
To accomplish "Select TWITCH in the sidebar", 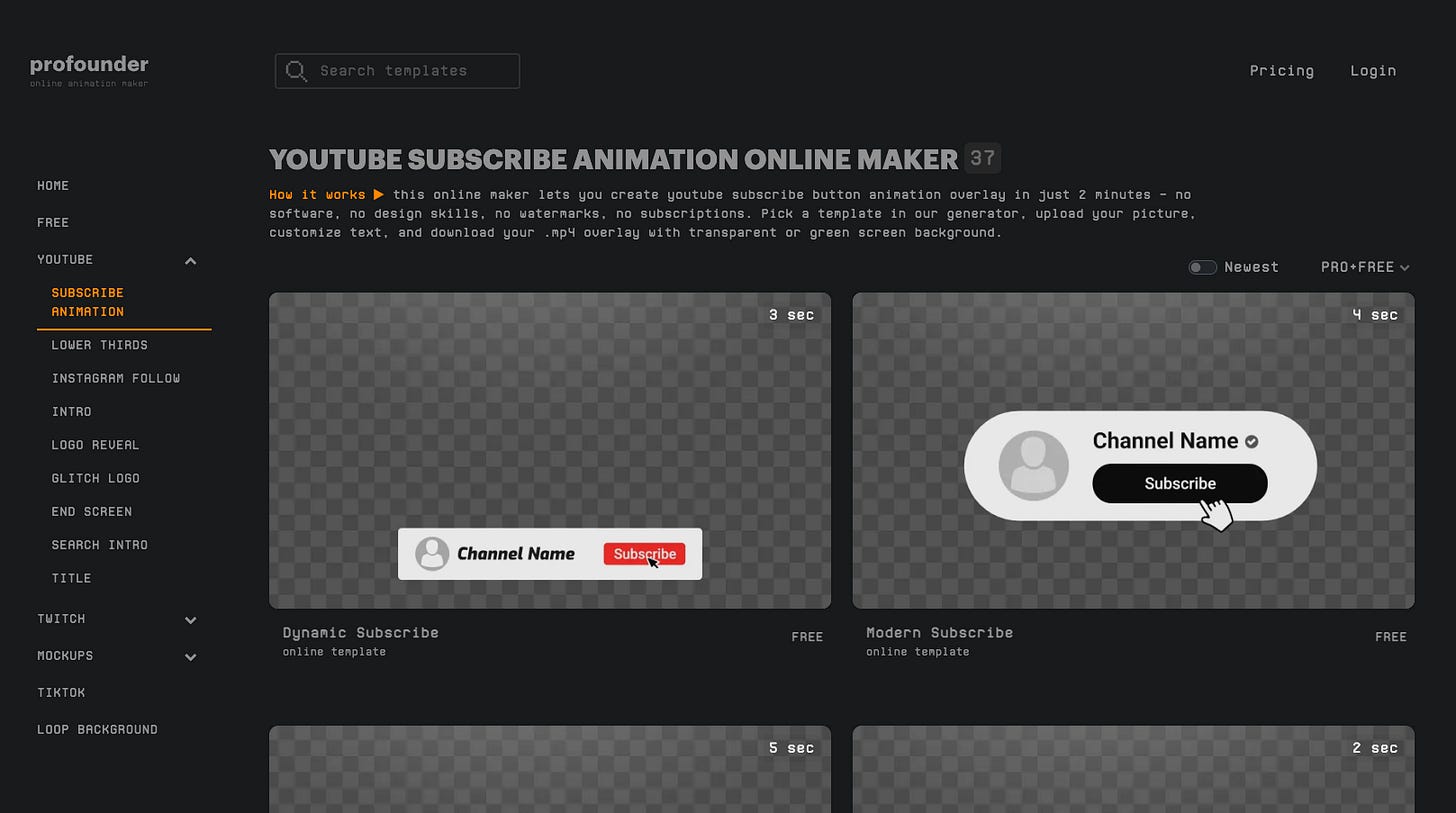I will (x=61, y=619).
